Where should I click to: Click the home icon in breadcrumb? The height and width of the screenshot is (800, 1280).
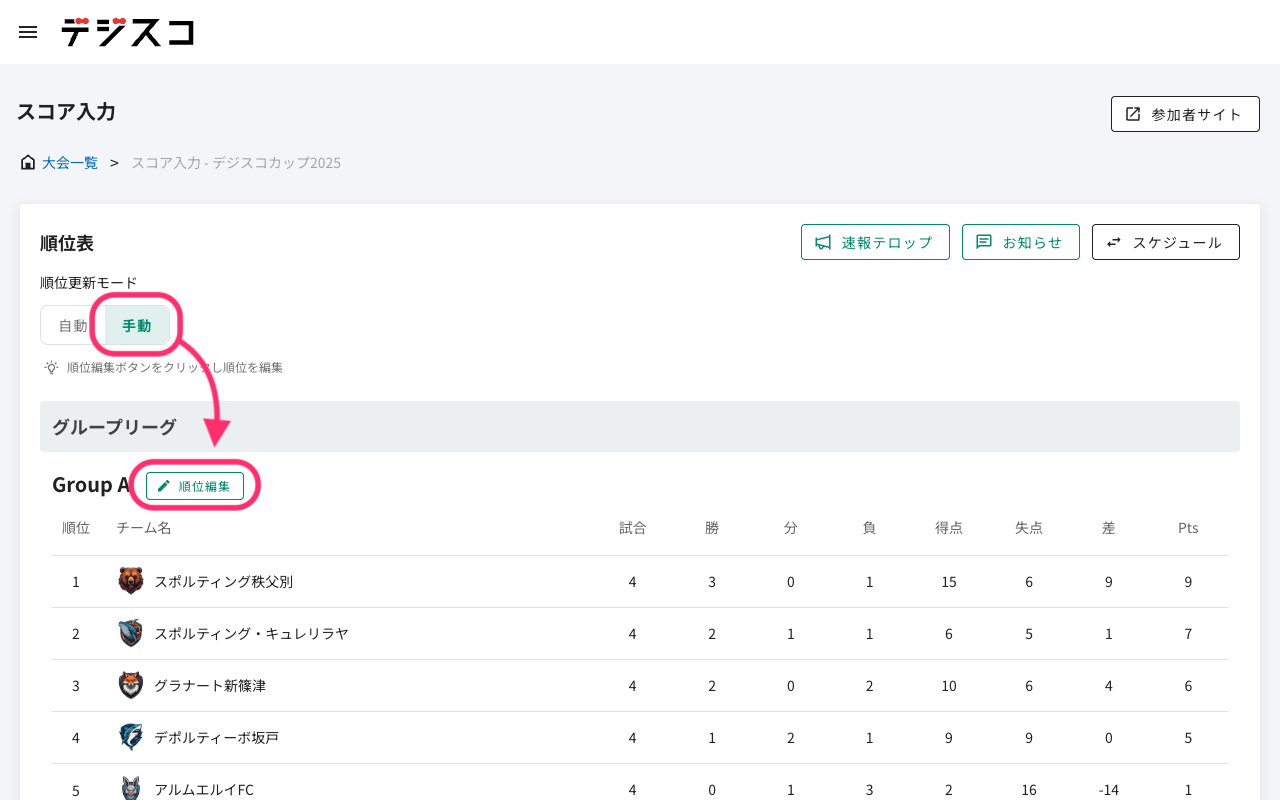point(28,162)
